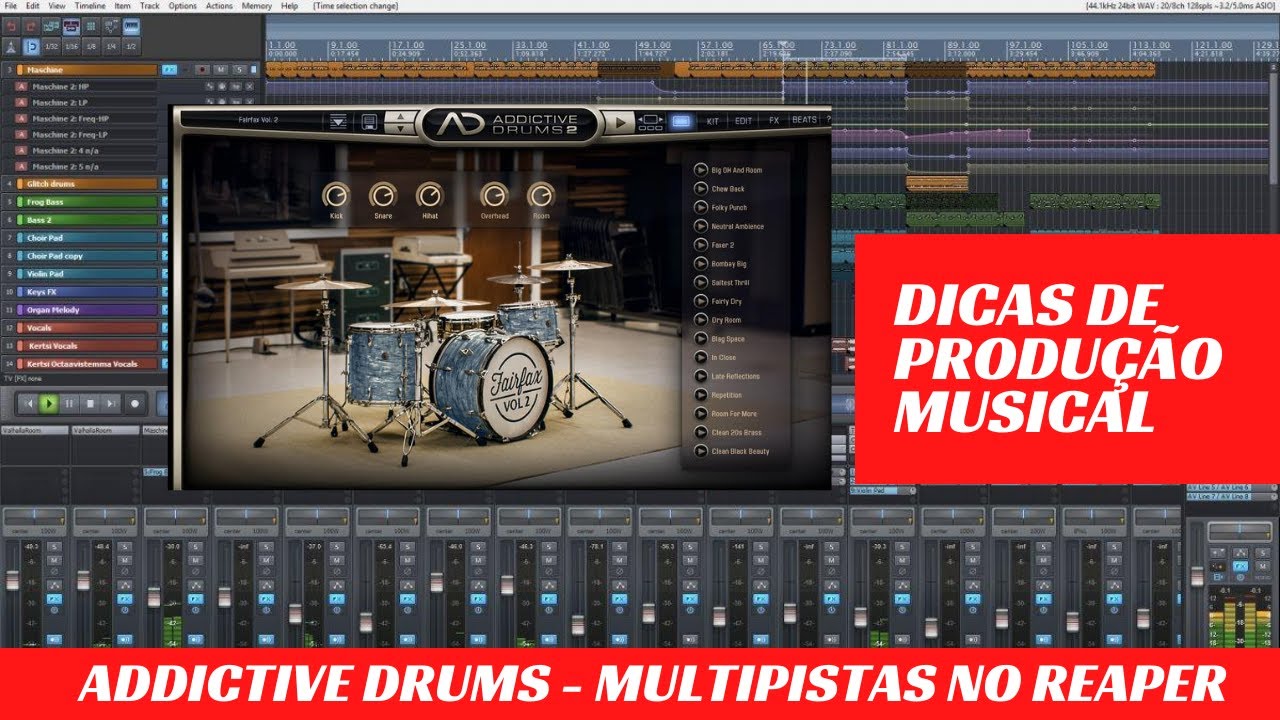The height and width of the screenshot is (720, 1280).
Task: Go to project start in transport
Action: point(27,404)
